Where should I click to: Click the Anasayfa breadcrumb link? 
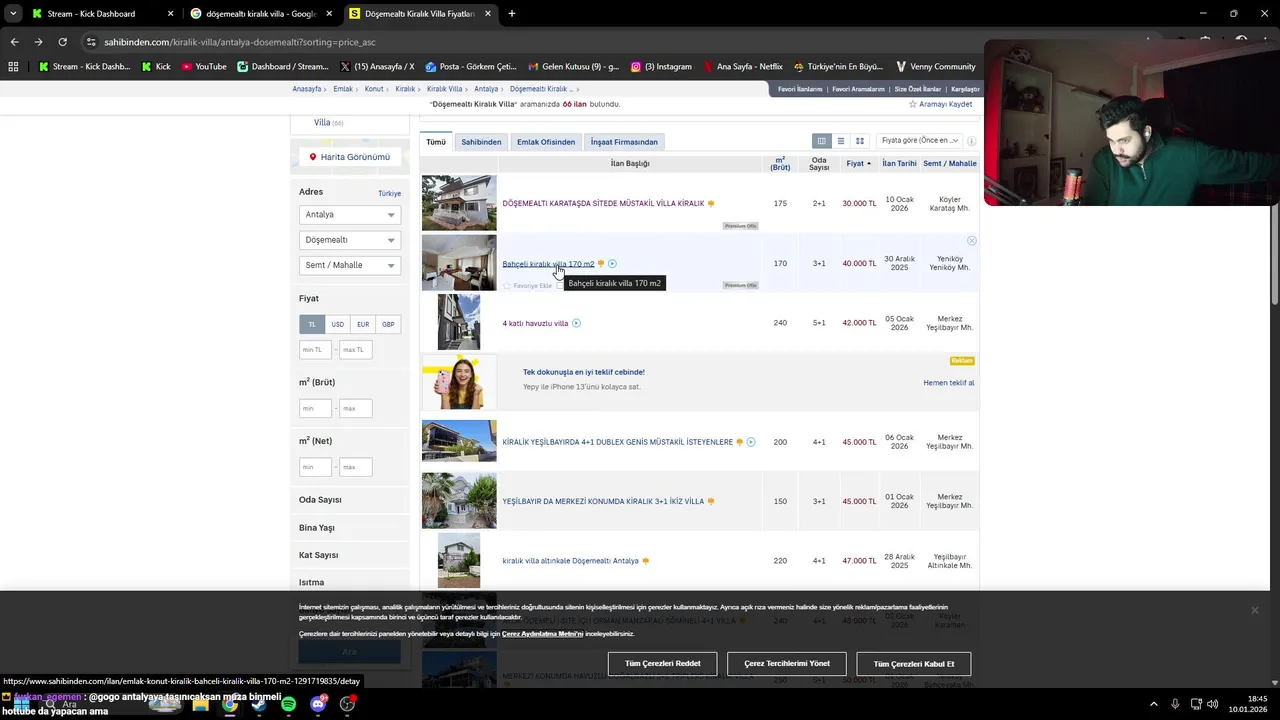click(307, 89)
